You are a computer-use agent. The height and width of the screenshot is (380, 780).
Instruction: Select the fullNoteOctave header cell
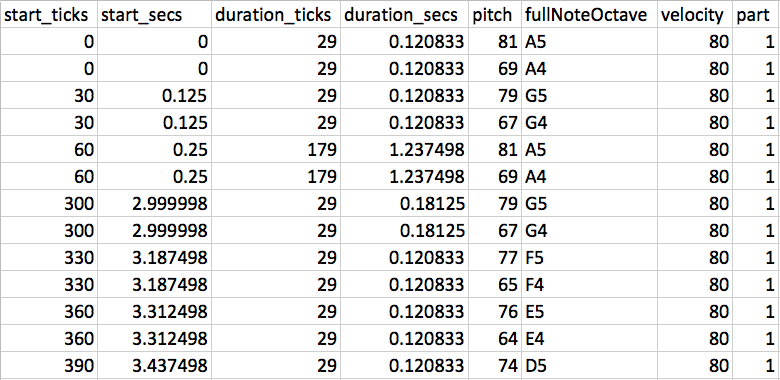click(589, 14)
